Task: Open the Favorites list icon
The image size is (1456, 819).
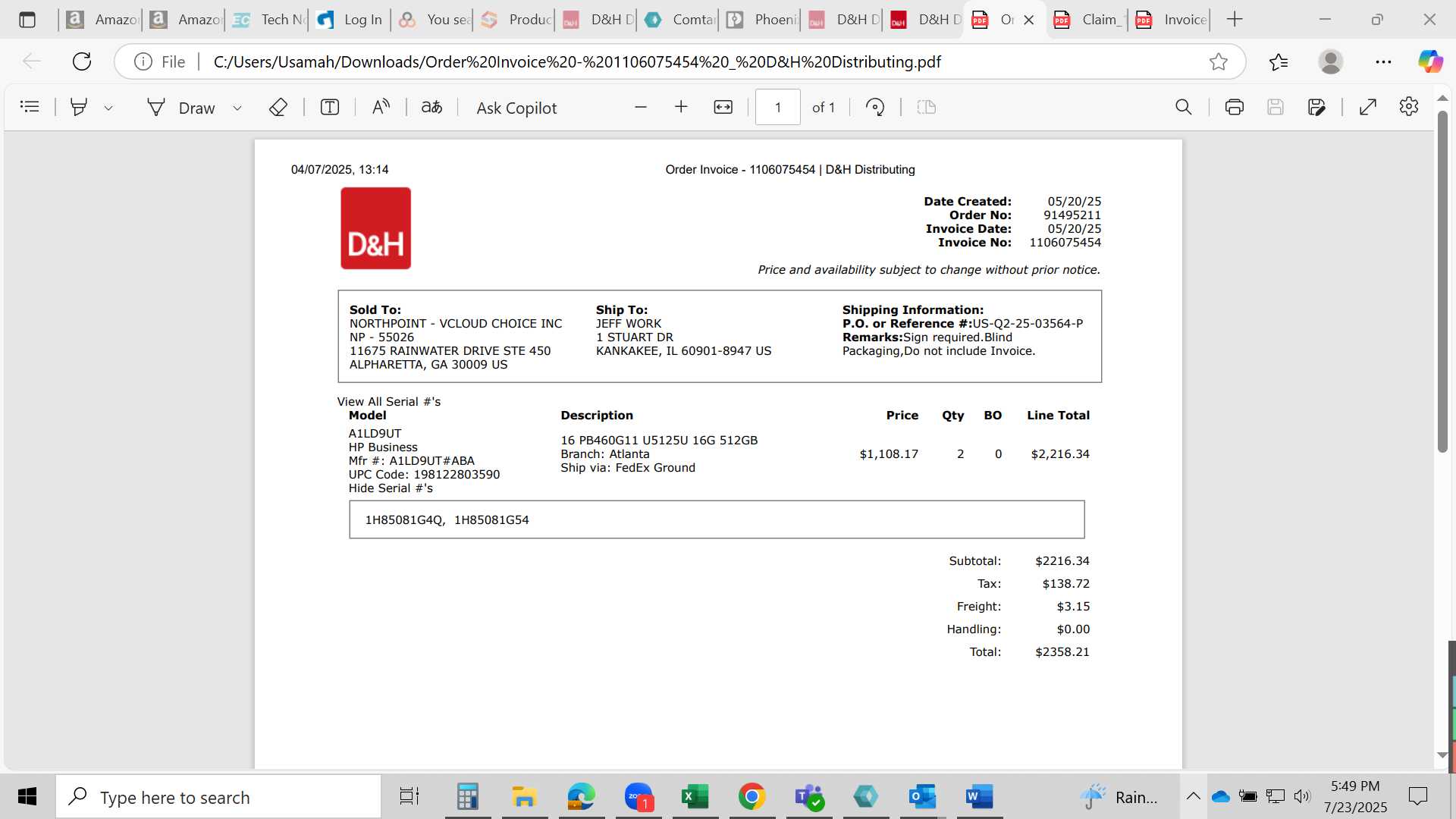Action: [1279, 61]
